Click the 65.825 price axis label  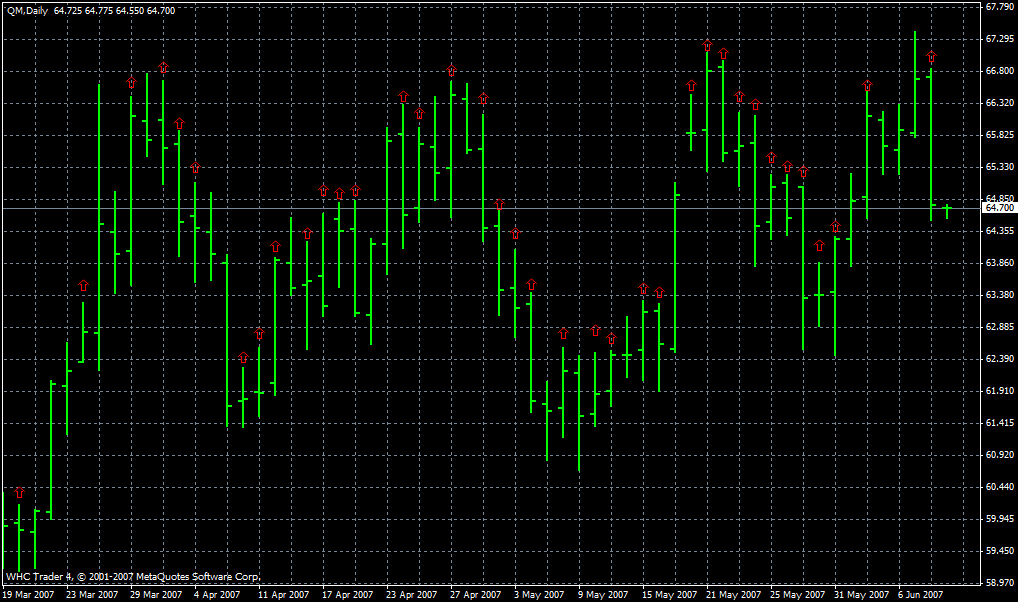click(x=1000, y=135)
